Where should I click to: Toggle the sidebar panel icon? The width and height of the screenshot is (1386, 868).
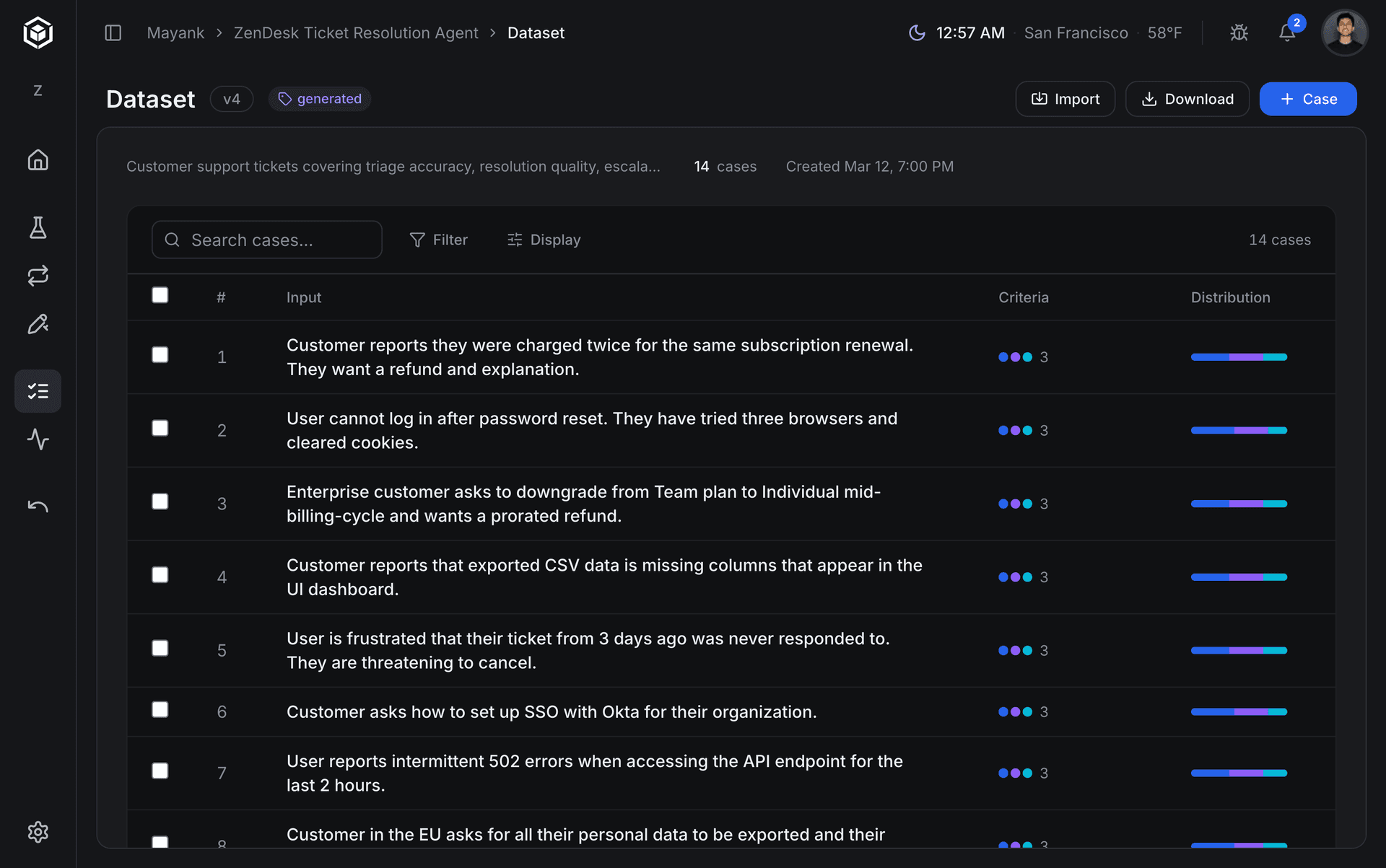click(x=113, y=32)
